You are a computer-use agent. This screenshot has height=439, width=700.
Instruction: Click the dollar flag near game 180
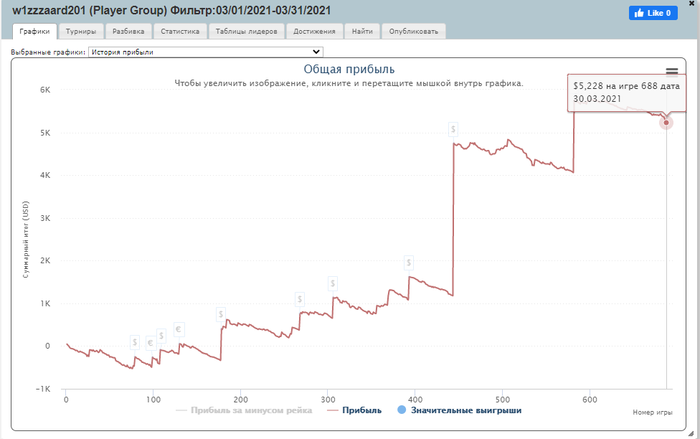tap(221, 314)
